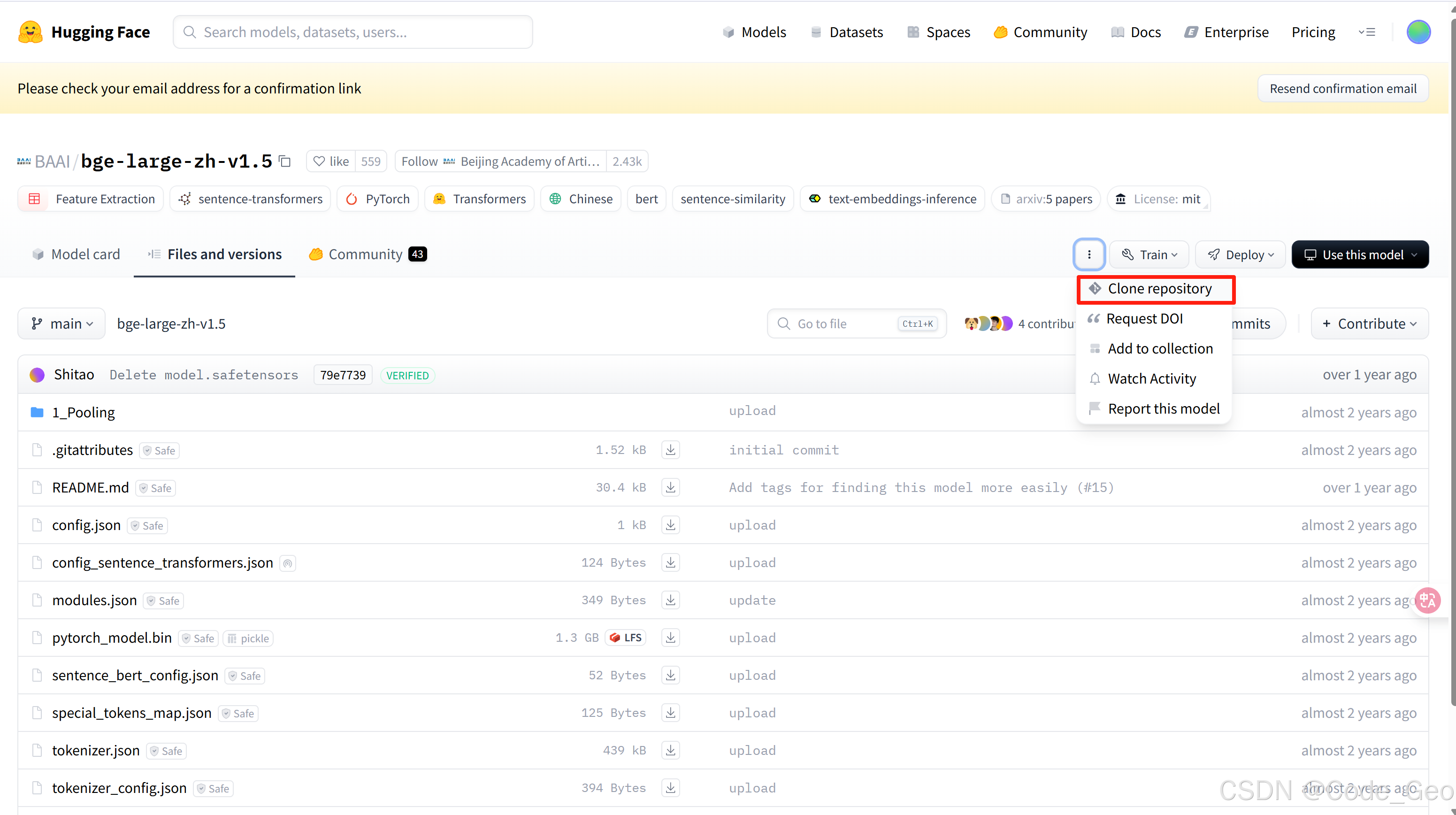Open Spaces in the top navigation

point(939,32)
